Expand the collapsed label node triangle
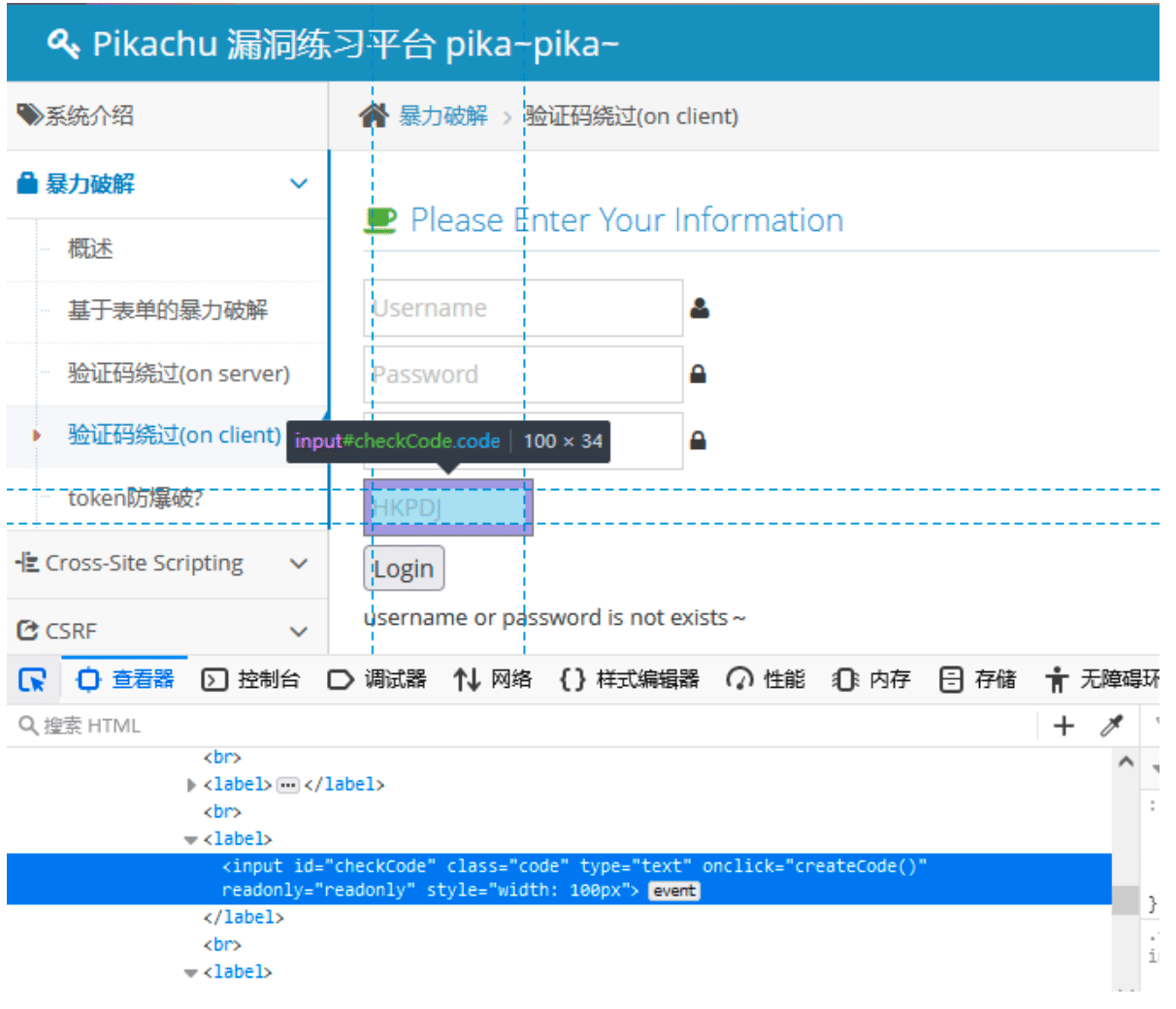1176x1009 pixels. coord(191,785)
